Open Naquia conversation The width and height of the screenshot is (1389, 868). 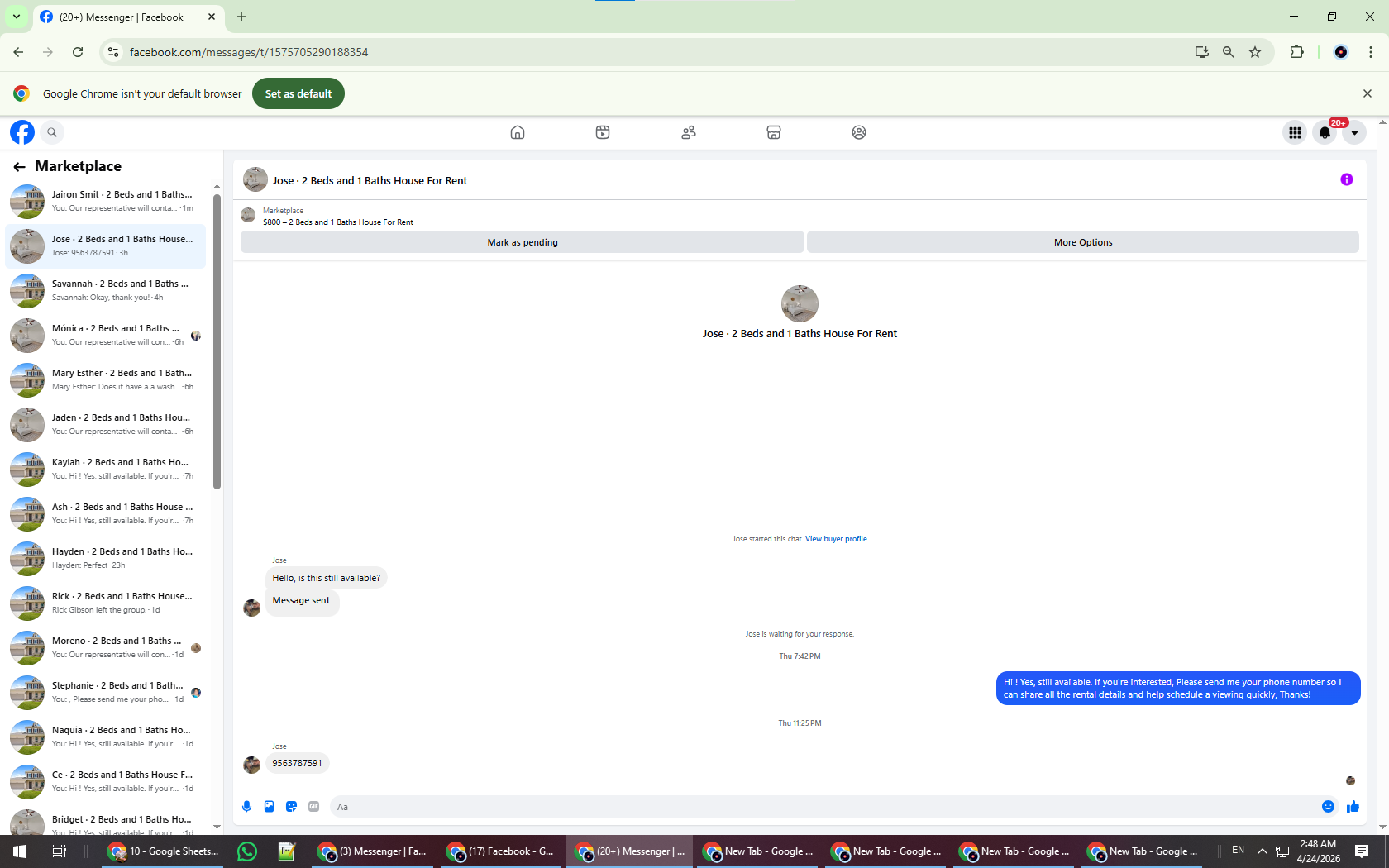coord(106,737)
